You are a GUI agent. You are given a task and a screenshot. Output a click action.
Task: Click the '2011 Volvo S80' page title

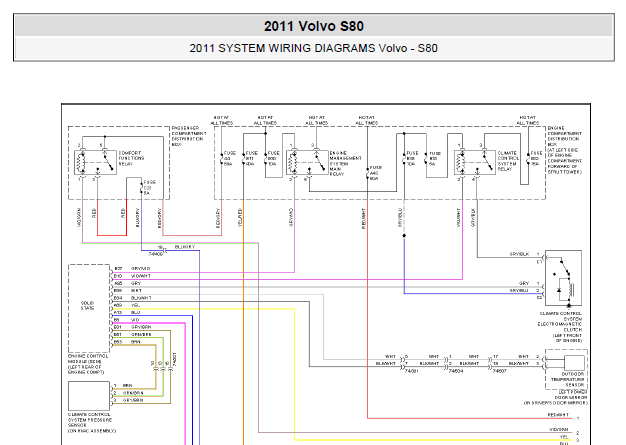pos(313,26)
